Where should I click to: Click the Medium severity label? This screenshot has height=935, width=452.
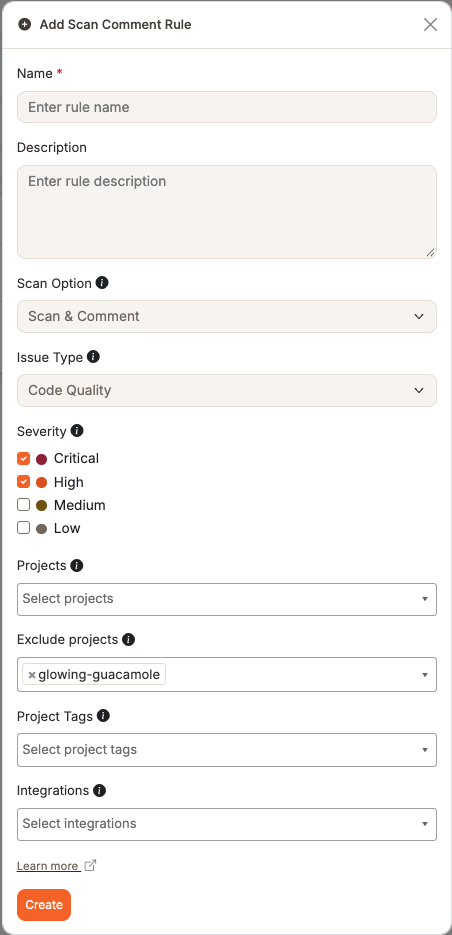point(79,505)
